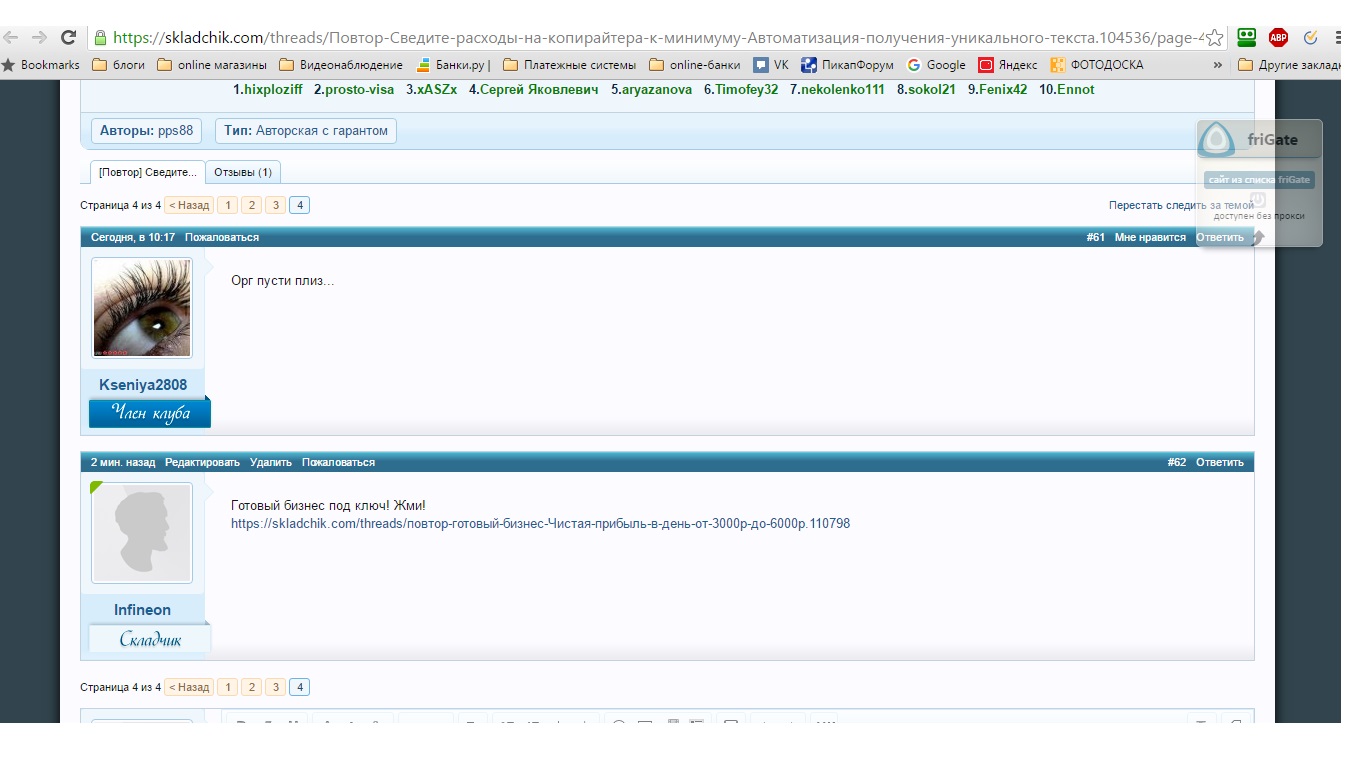Open the #61 post permalink
1366x768 pixels.
pos(1096,238)
